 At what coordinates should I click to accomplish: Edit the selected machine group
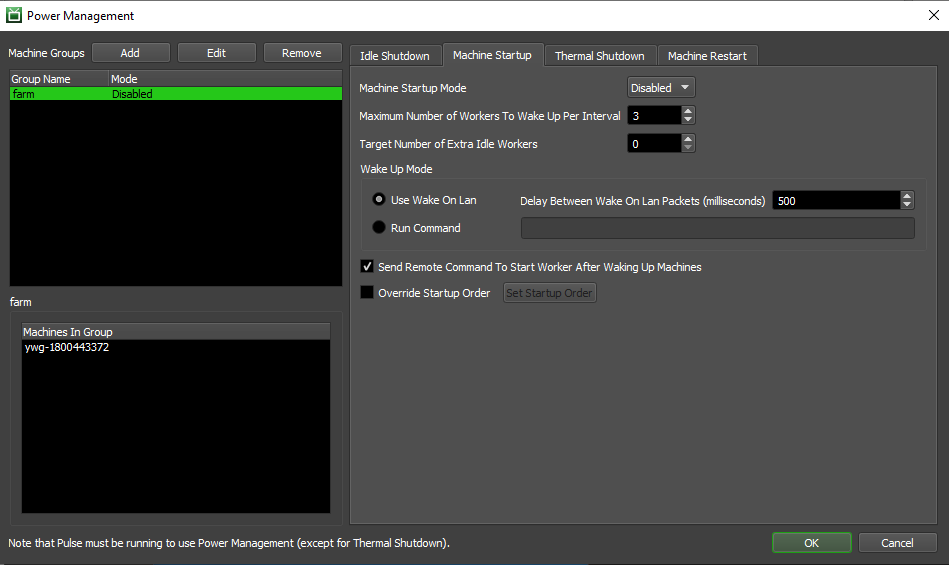click(x=216, y=53)
